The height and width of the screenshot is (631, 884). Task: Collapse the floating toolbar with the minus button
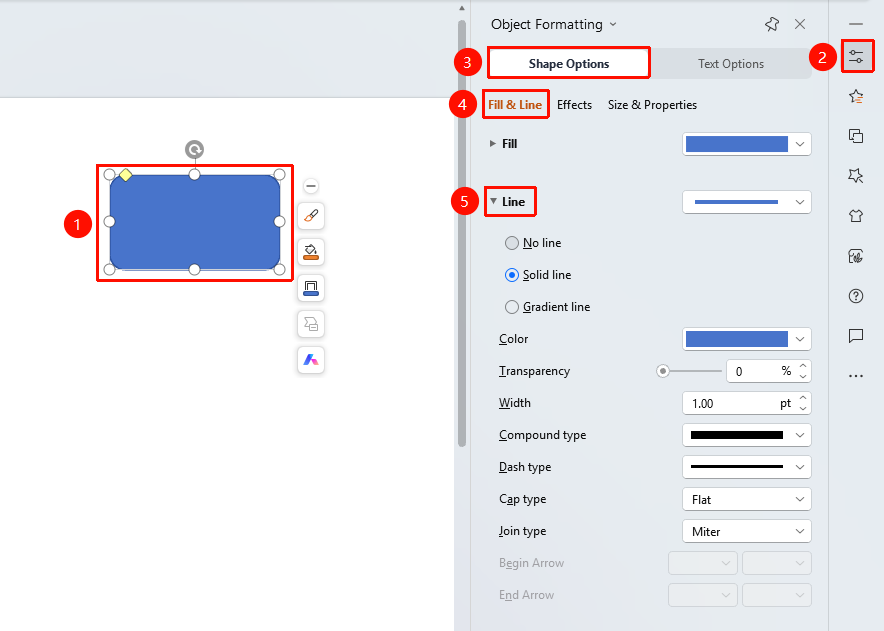(311, 186)
